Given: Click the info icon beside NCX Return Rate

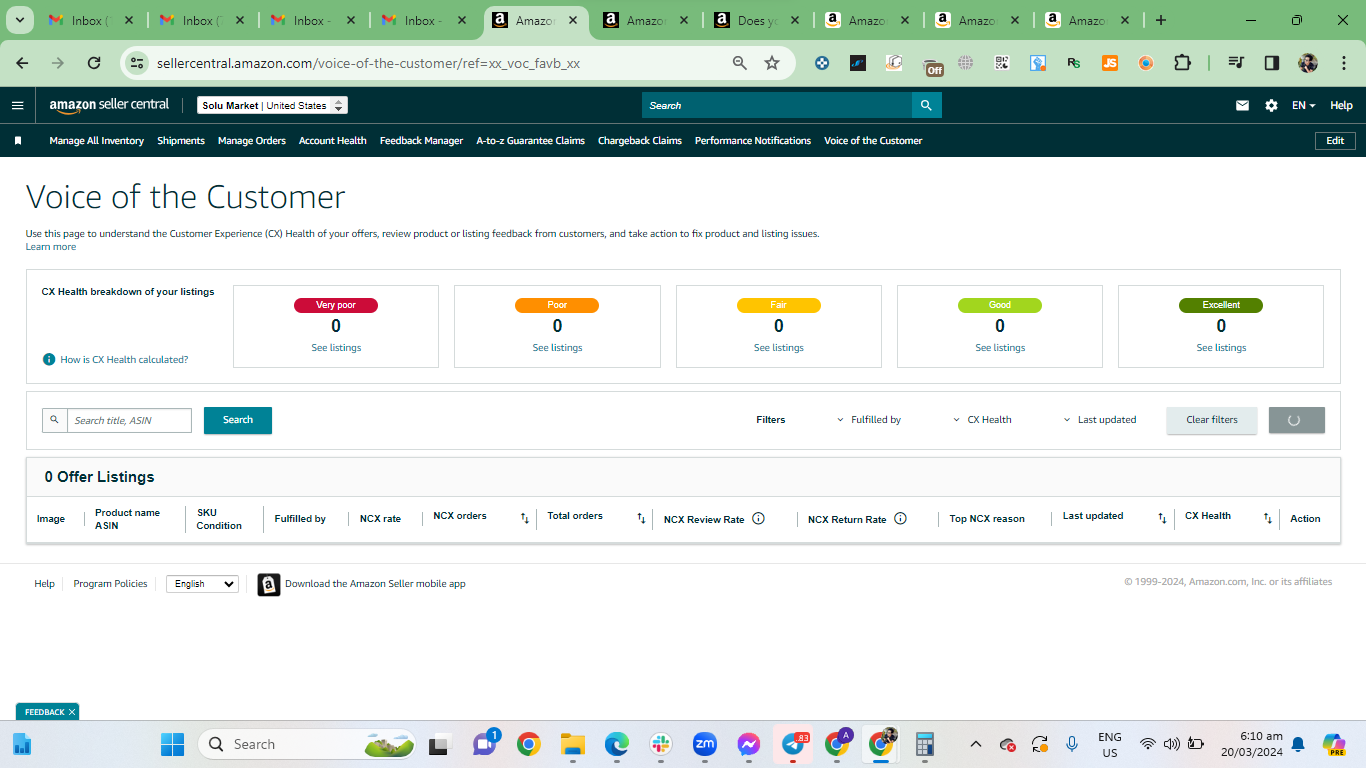Looking at the screenshot, I should tap(900, 518).
